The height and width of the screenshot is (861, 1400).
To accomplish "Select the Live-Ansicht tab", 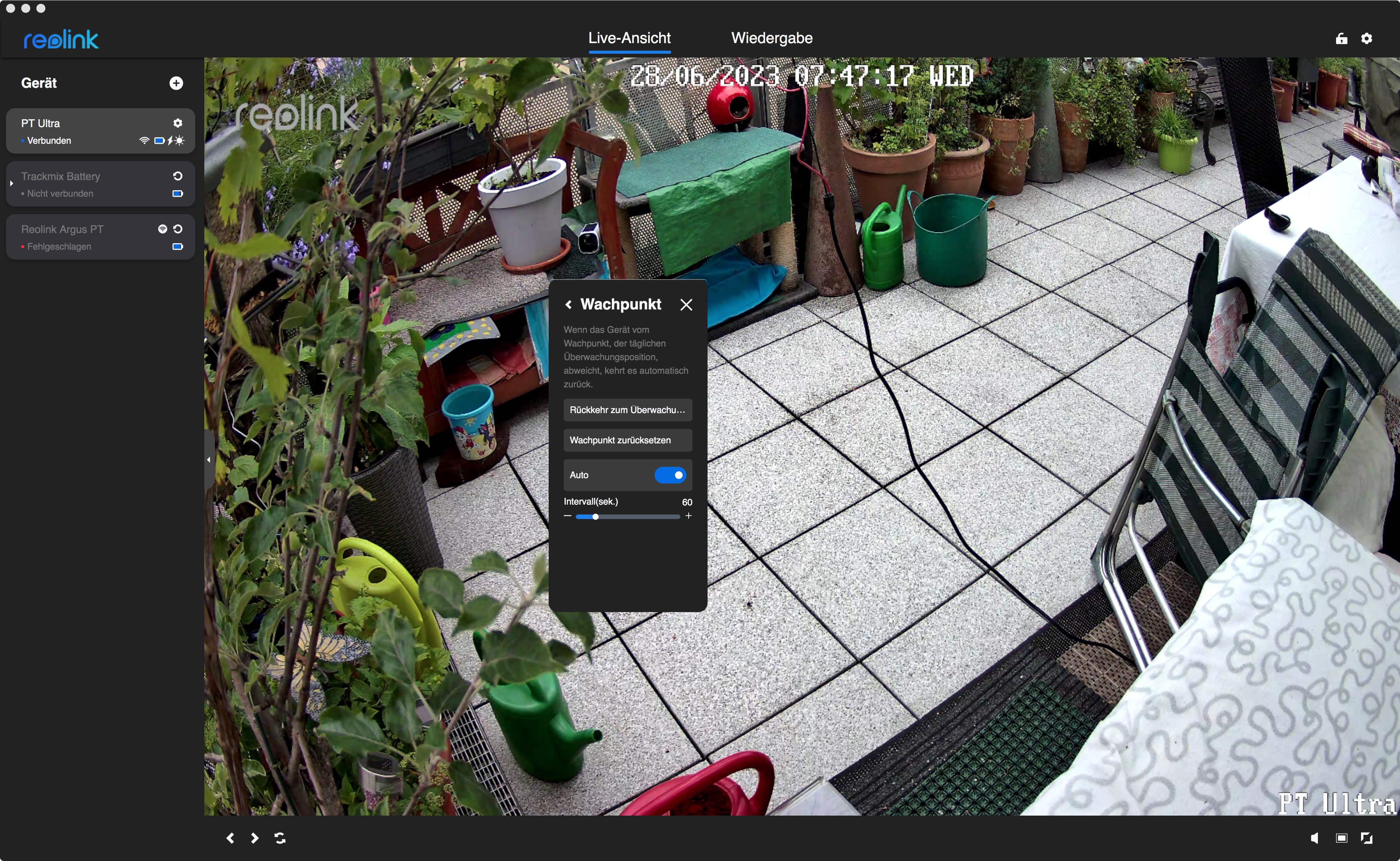I will pos(629,38).
